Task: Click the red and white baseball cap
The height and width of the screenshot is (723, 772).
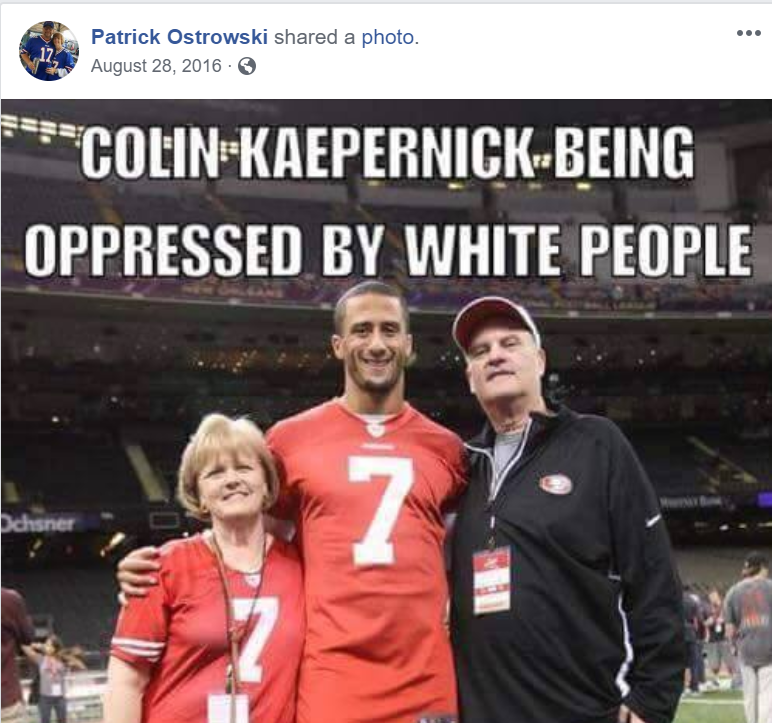Action: pyautogui.click(x=495, y=323)
